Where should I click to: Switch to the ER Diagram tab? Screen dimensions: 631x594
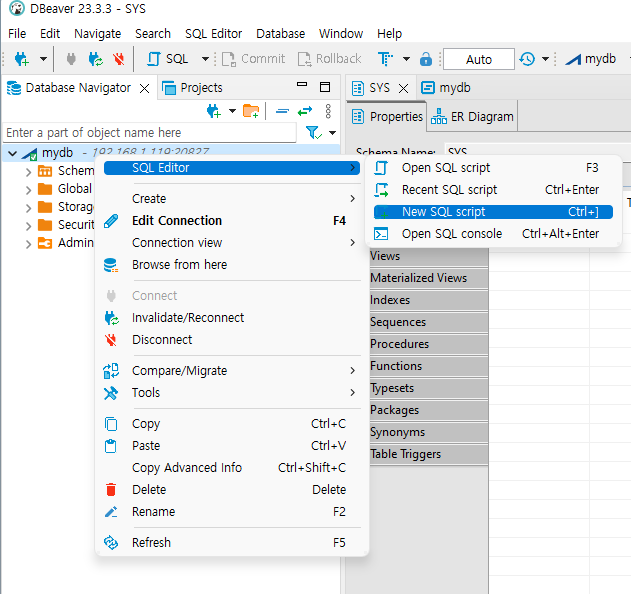coord(473,117)
